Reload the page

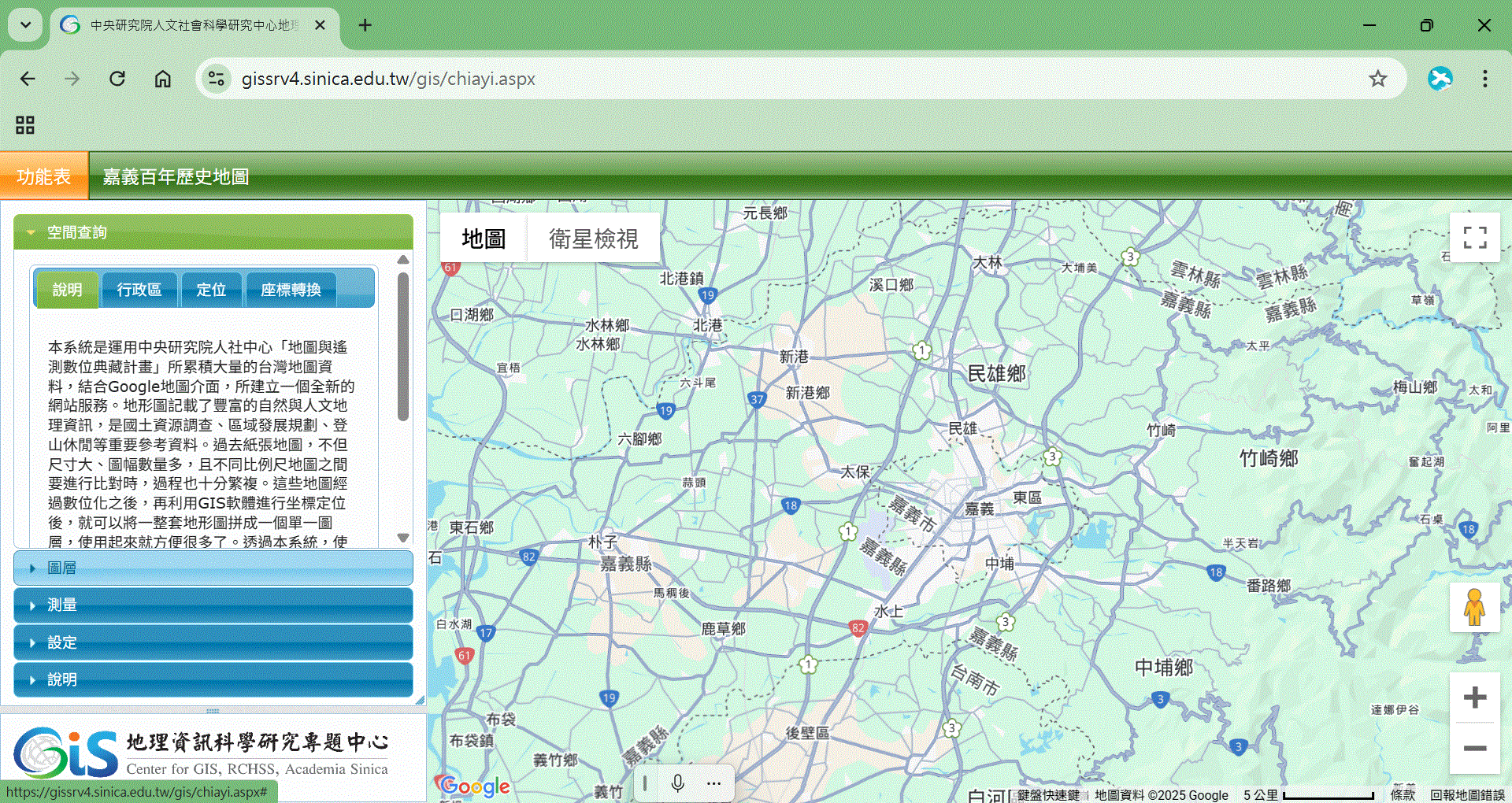117,79
